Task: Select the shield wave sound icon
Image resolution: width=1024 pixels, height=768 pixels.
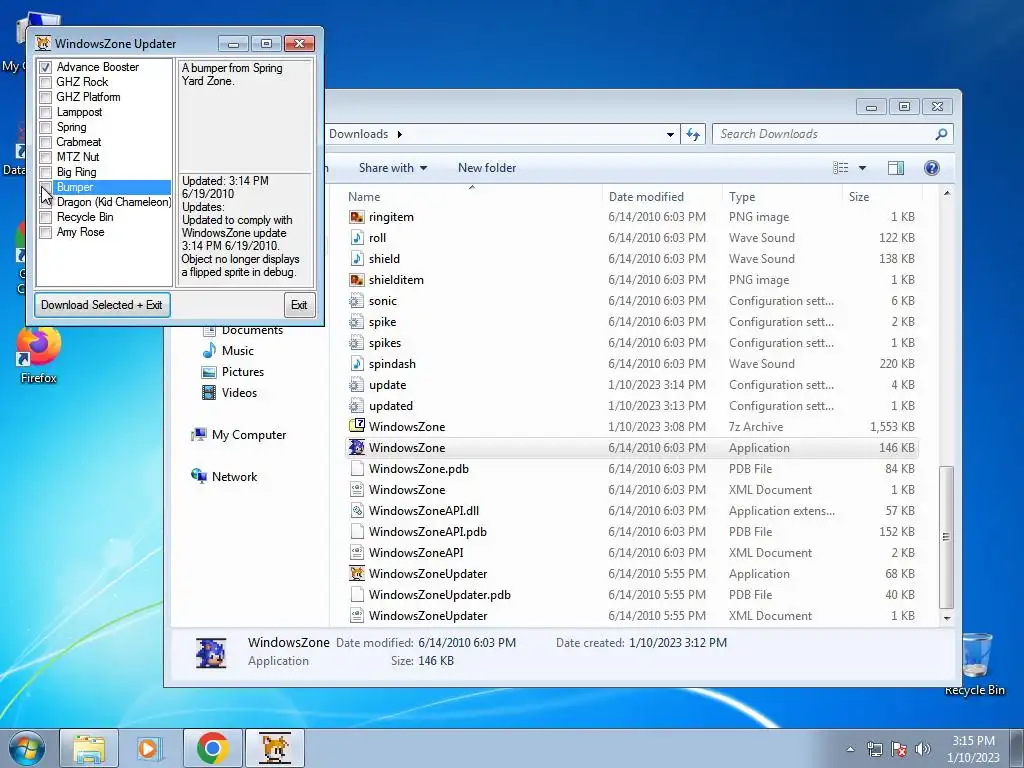Action: click(x=357, y=259)
